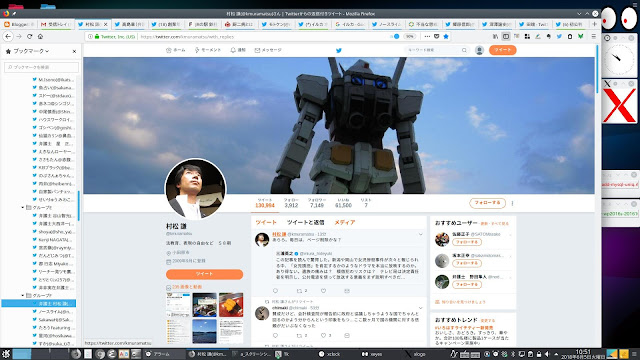Image resolution: width=640 pixels, height=360 pixels.
Task: Click reply icon on the chimaki tweet
Action: [x=275, y=336]
